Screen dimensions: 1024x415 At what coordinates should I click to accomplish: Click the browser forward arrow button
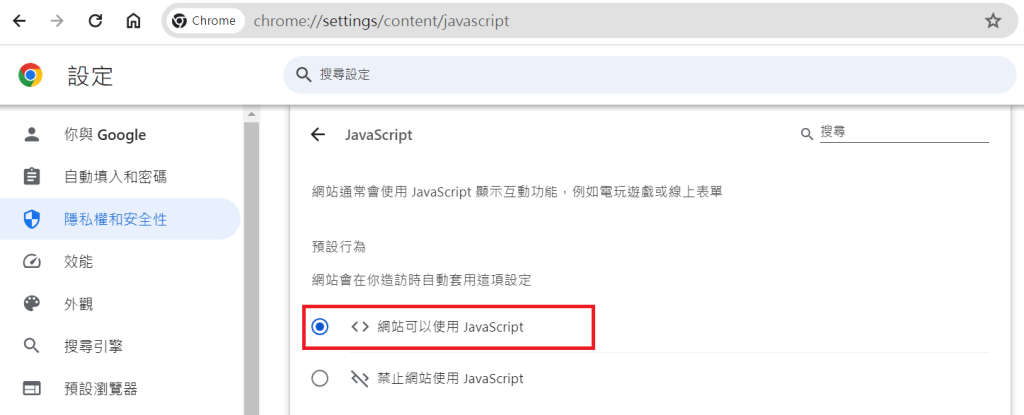57,21
